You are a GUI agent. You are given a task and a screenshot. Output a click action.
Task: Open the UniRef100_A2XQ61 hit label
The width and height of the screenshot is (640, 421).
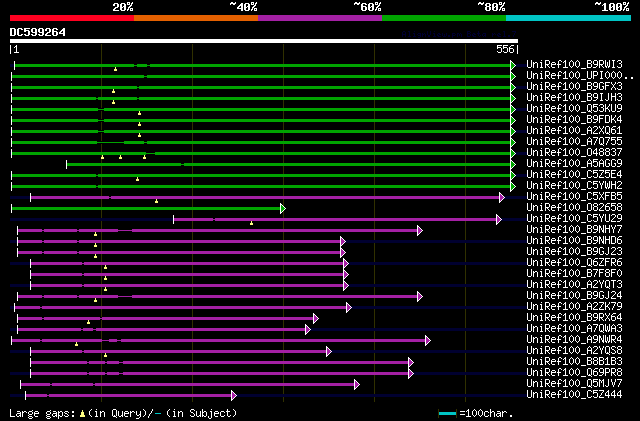click(x=574, y=131)
